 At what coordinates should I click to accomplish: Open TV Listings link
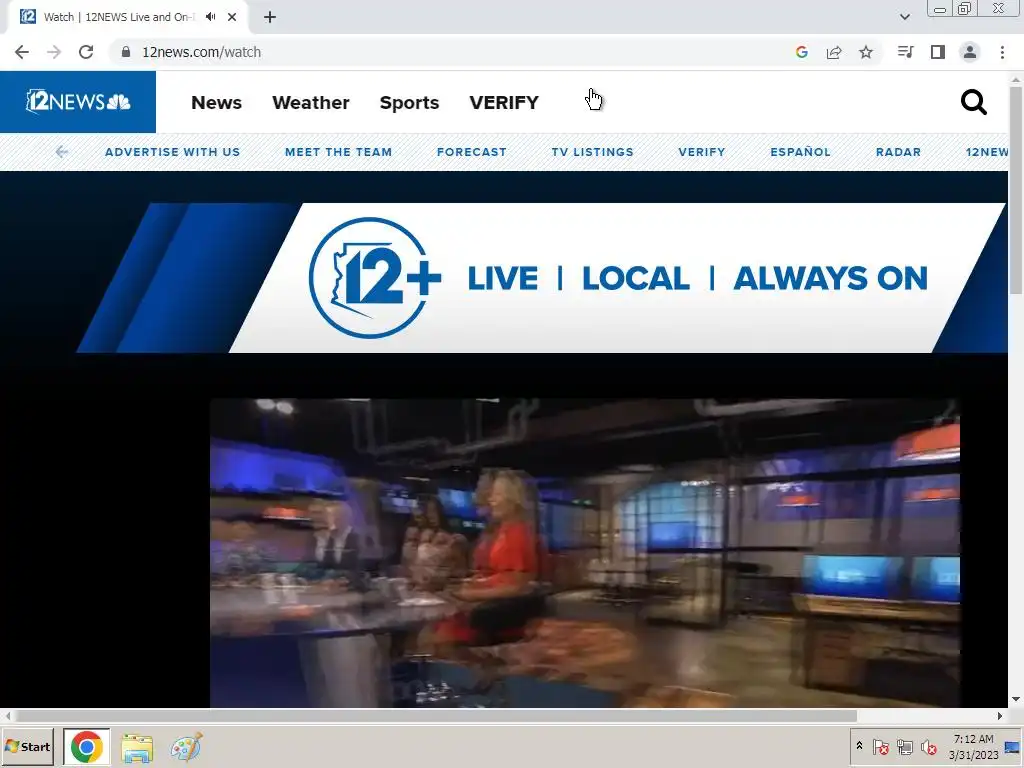click(592, 152)
